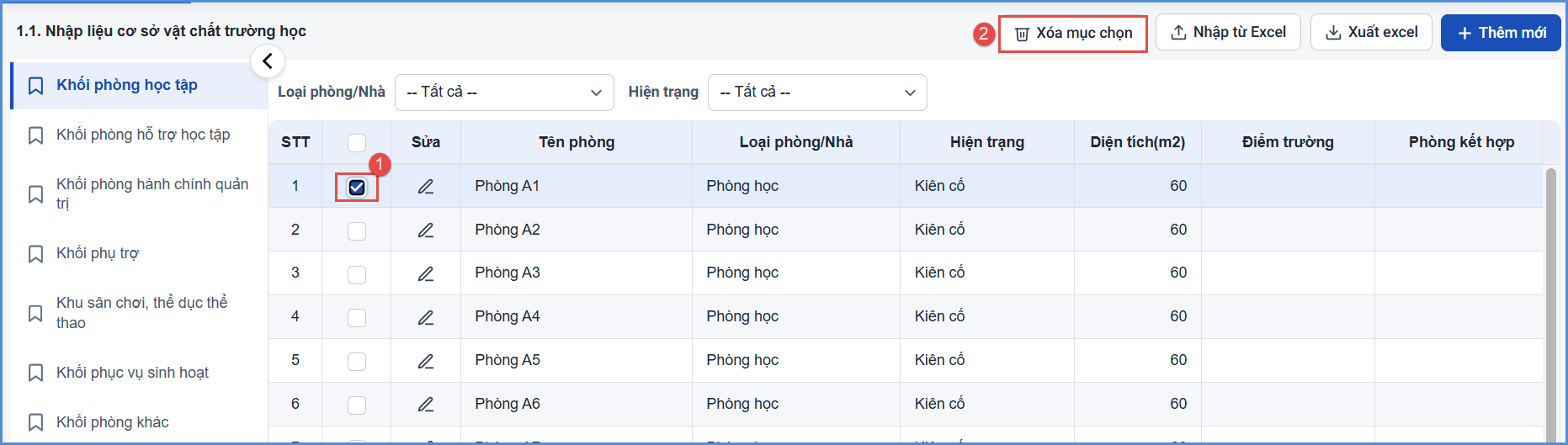The image size is (1568, 445).
Task: Open Khối phòng học tập section
Action: tap(139, 85)
